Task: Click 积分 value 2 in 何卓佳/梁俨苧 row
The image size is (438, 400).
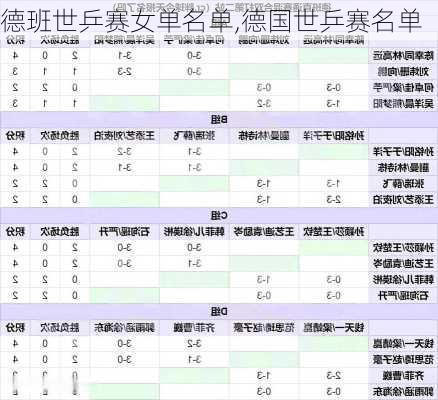Action: [15, 88]
